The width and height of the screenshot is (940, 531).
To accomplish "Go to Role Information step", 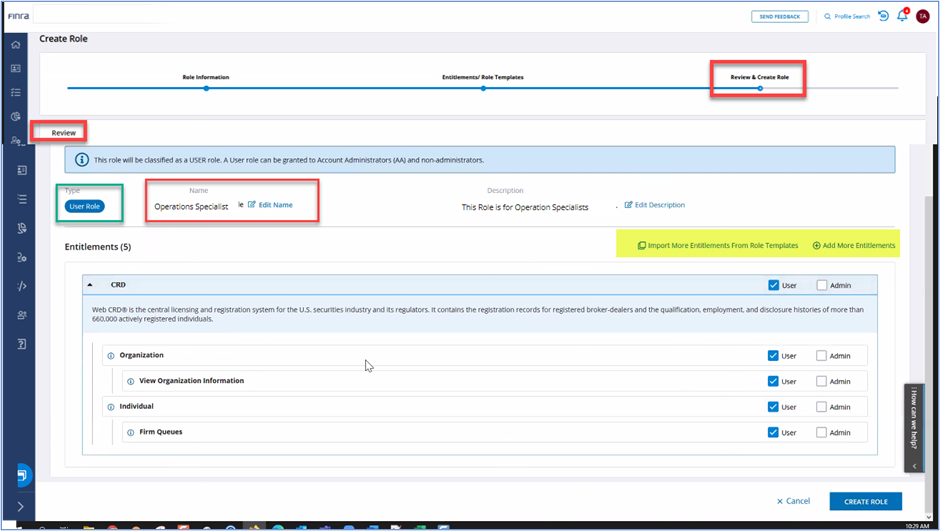I will (x=206, y=88).
